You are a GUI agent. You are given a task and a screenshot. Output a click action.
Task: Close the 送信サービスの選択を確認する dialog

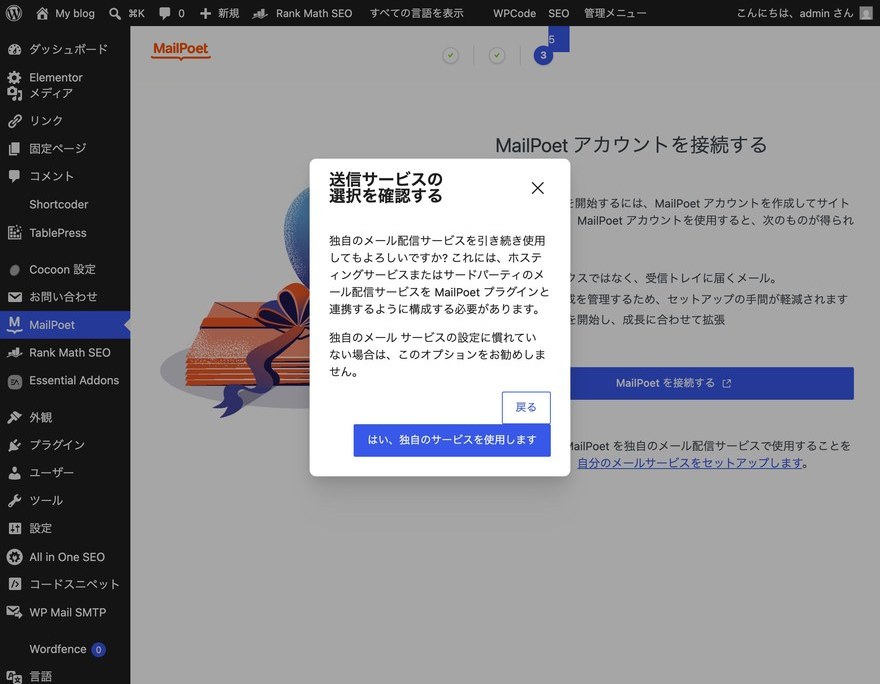[x=538, y=188]
